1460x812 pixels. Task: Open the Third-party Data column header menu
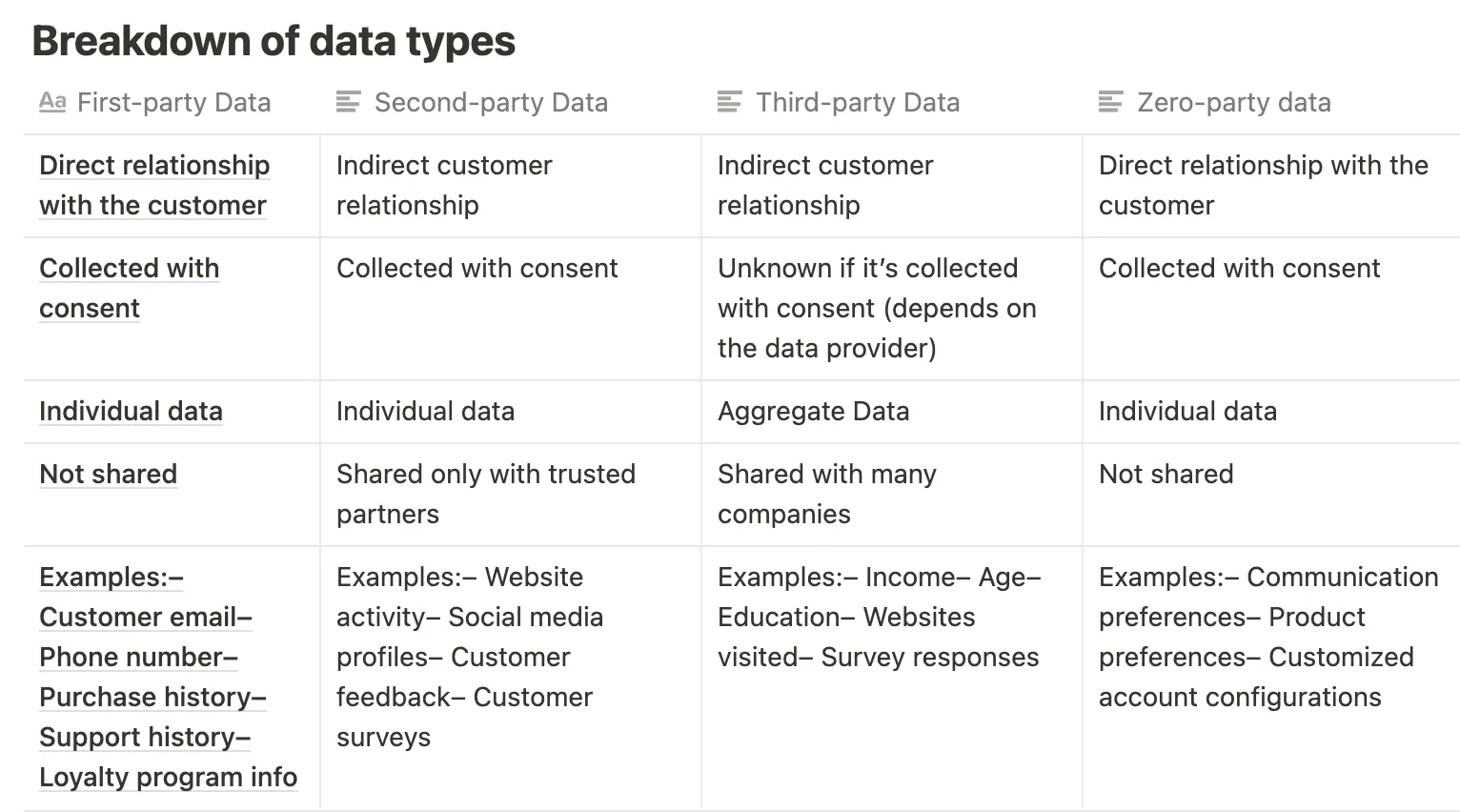(892, 102)
